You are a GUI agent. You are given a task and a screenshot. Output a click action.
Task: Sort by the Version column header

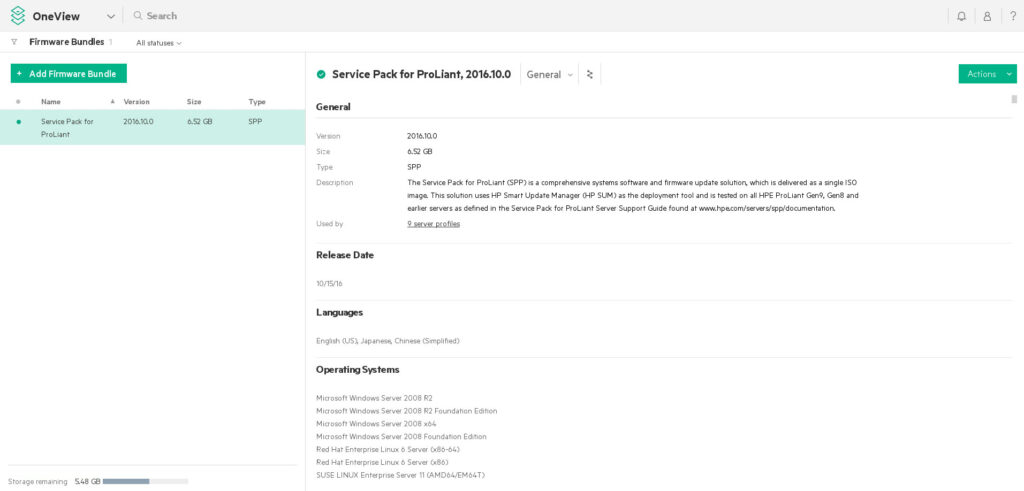pyautogui.click(x=136, y=102)
